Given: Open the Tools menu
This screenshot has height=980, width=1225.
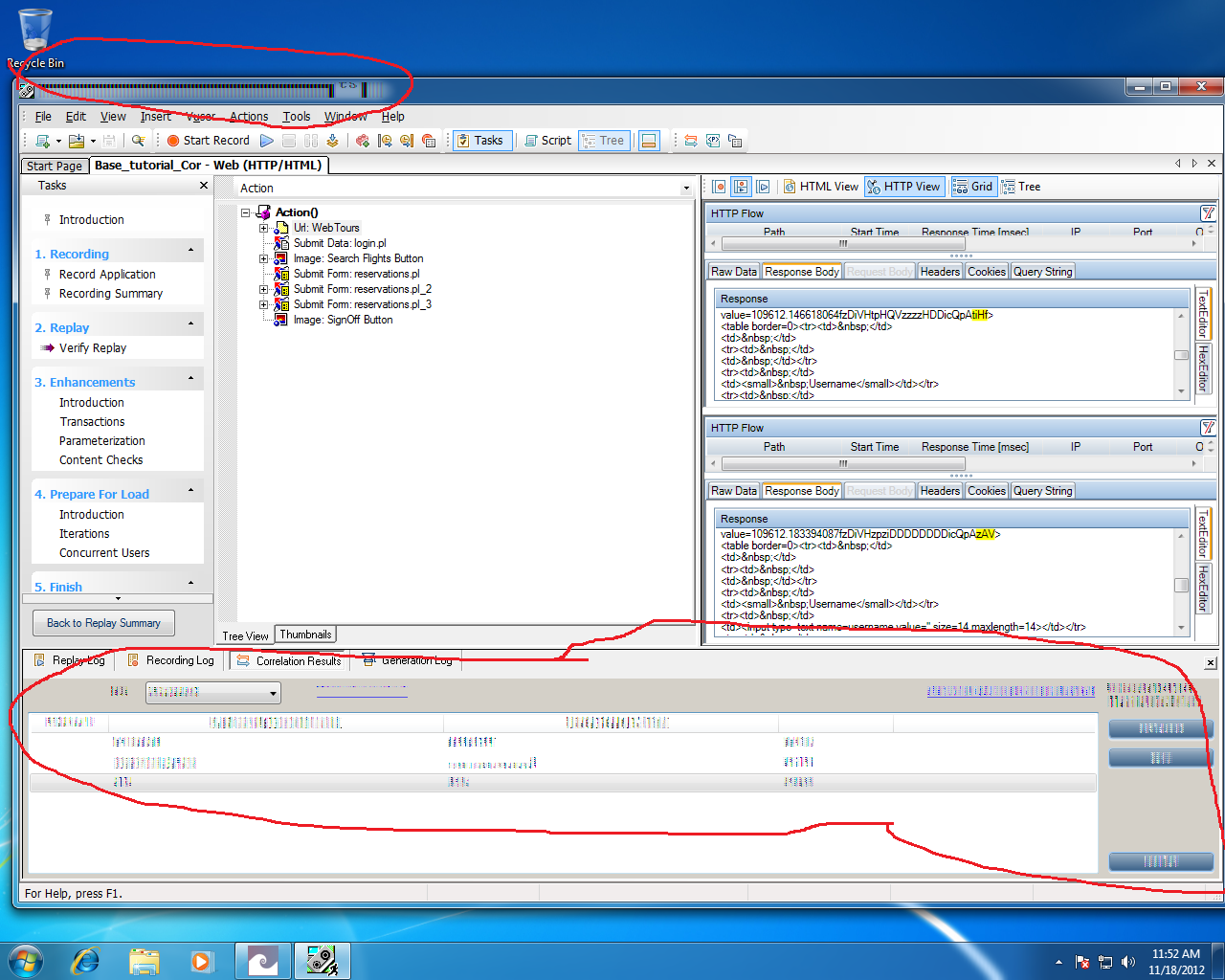Looking at the screenshot, I should pos(297,117).
